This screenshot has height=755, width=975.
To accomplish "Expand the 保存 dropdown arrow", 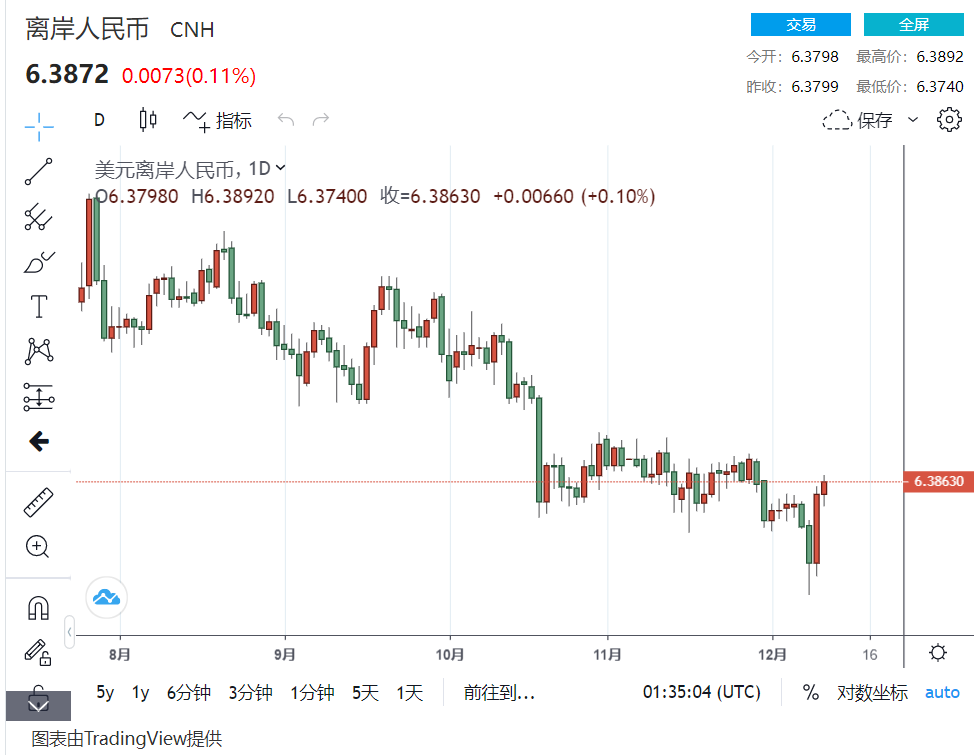I will click(913, 119).
